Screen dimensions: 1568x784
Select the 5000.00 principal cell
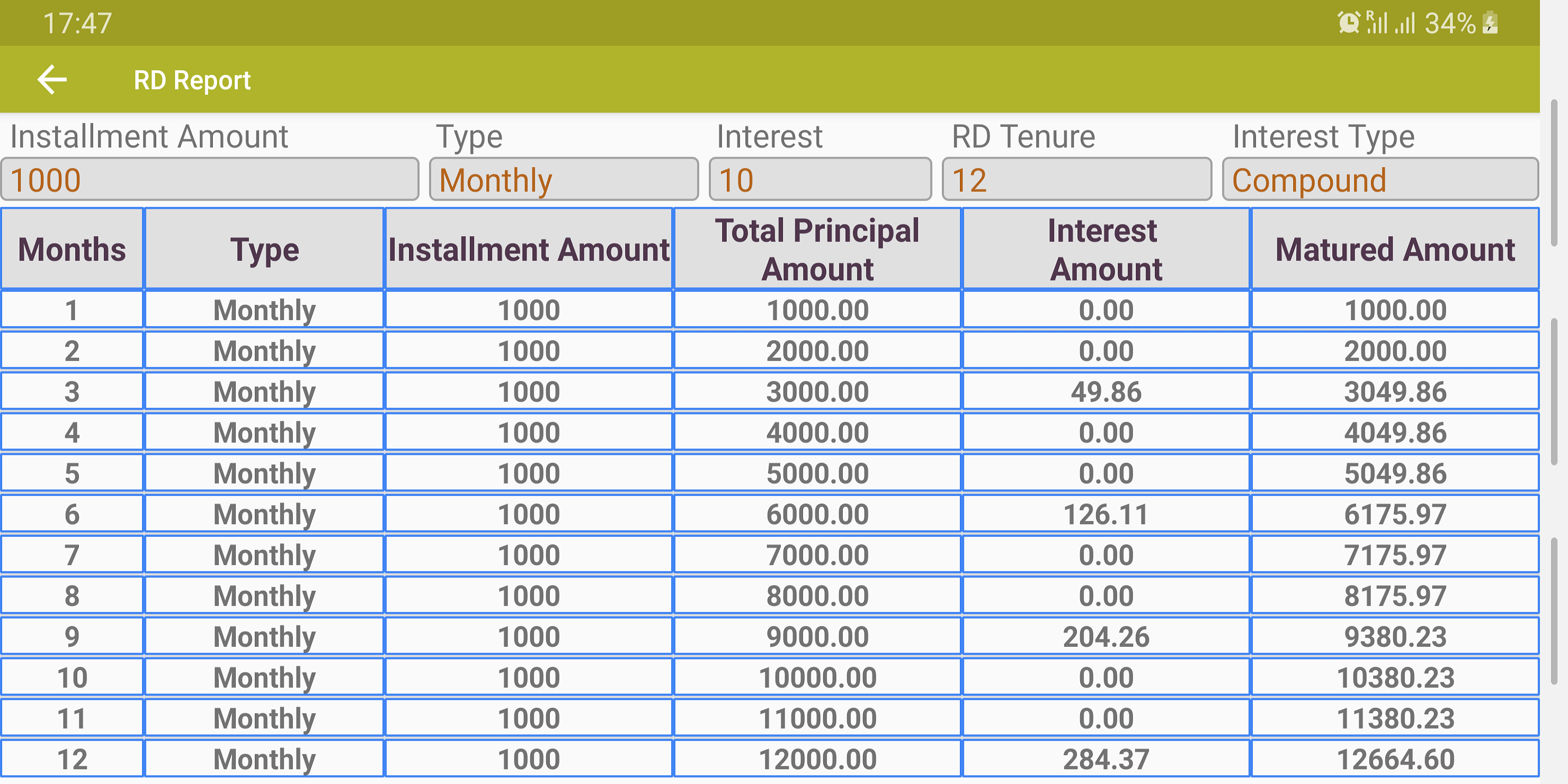(817, 474)
